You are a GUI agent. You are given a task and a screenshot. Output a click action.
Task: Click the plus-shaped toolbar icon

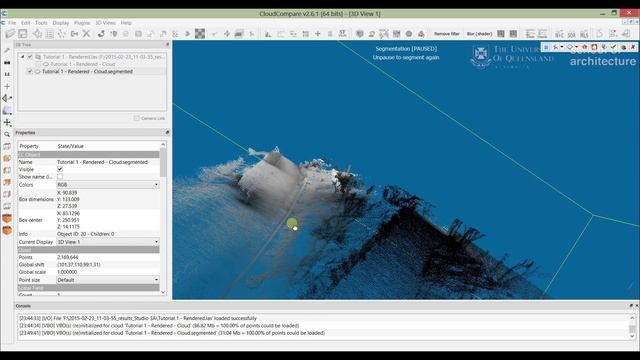coord(318,34)
